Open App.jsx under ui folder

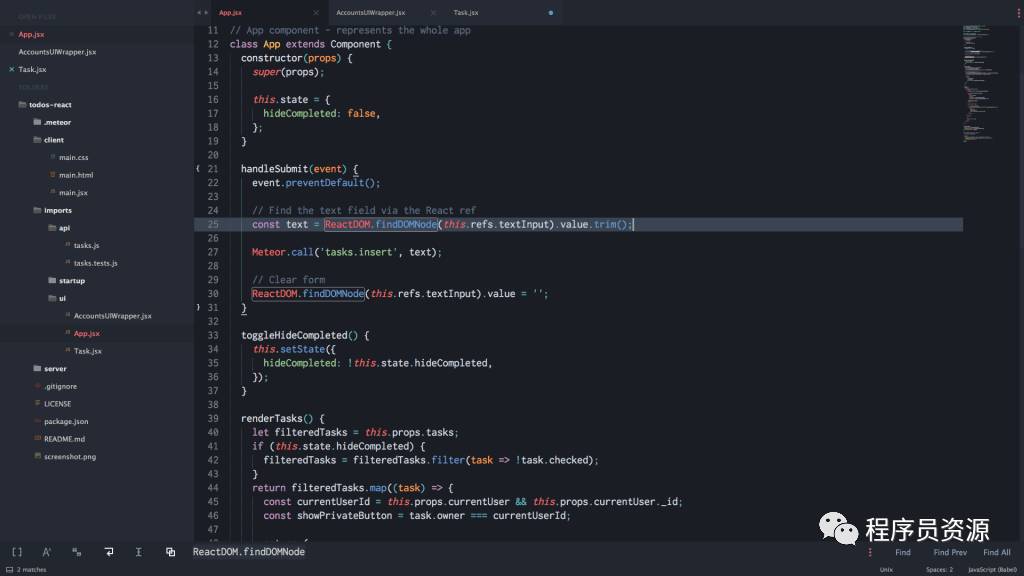87,334
